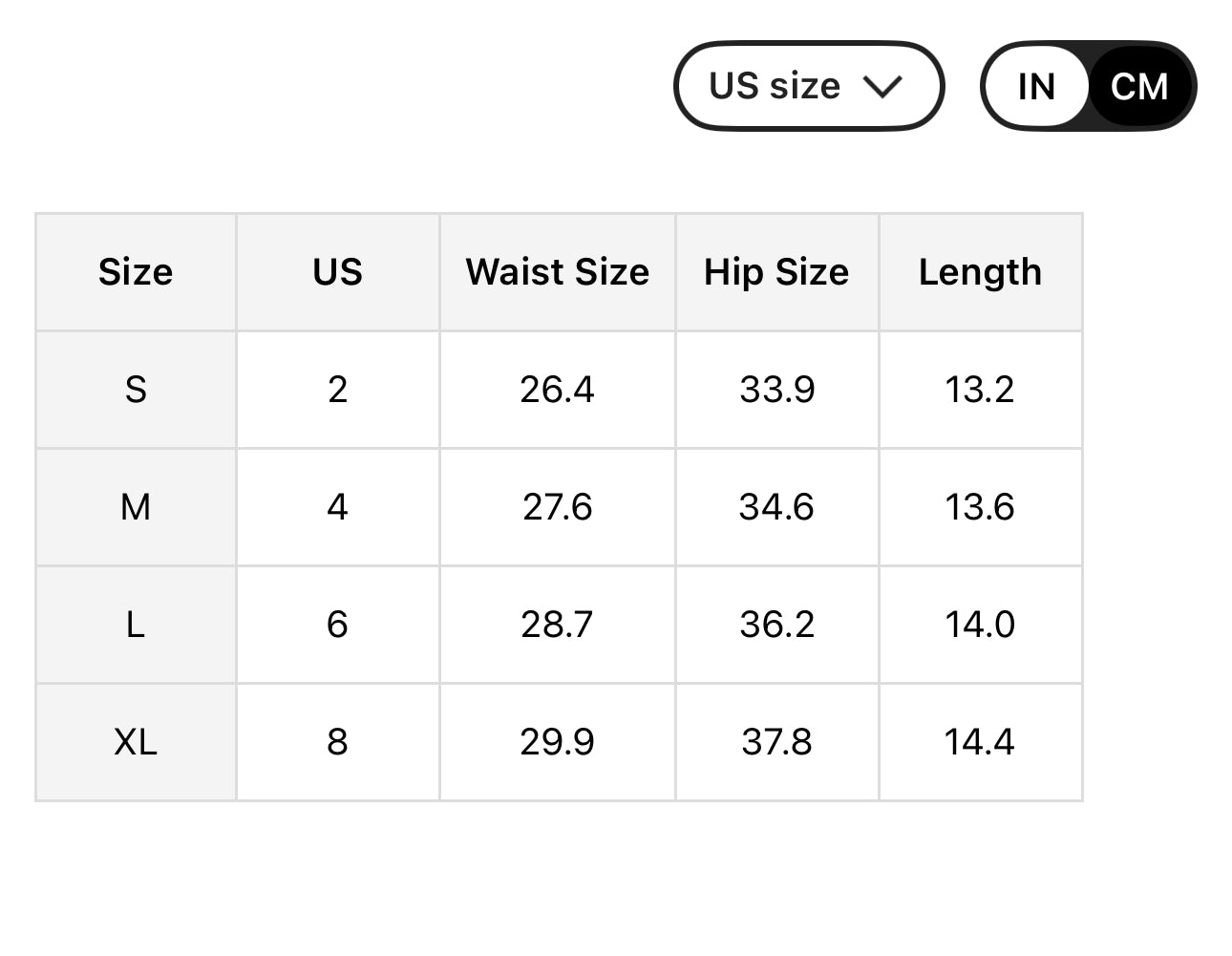Click waist value 26.4 for size S

pyautogui.click(x=557, y=390)
